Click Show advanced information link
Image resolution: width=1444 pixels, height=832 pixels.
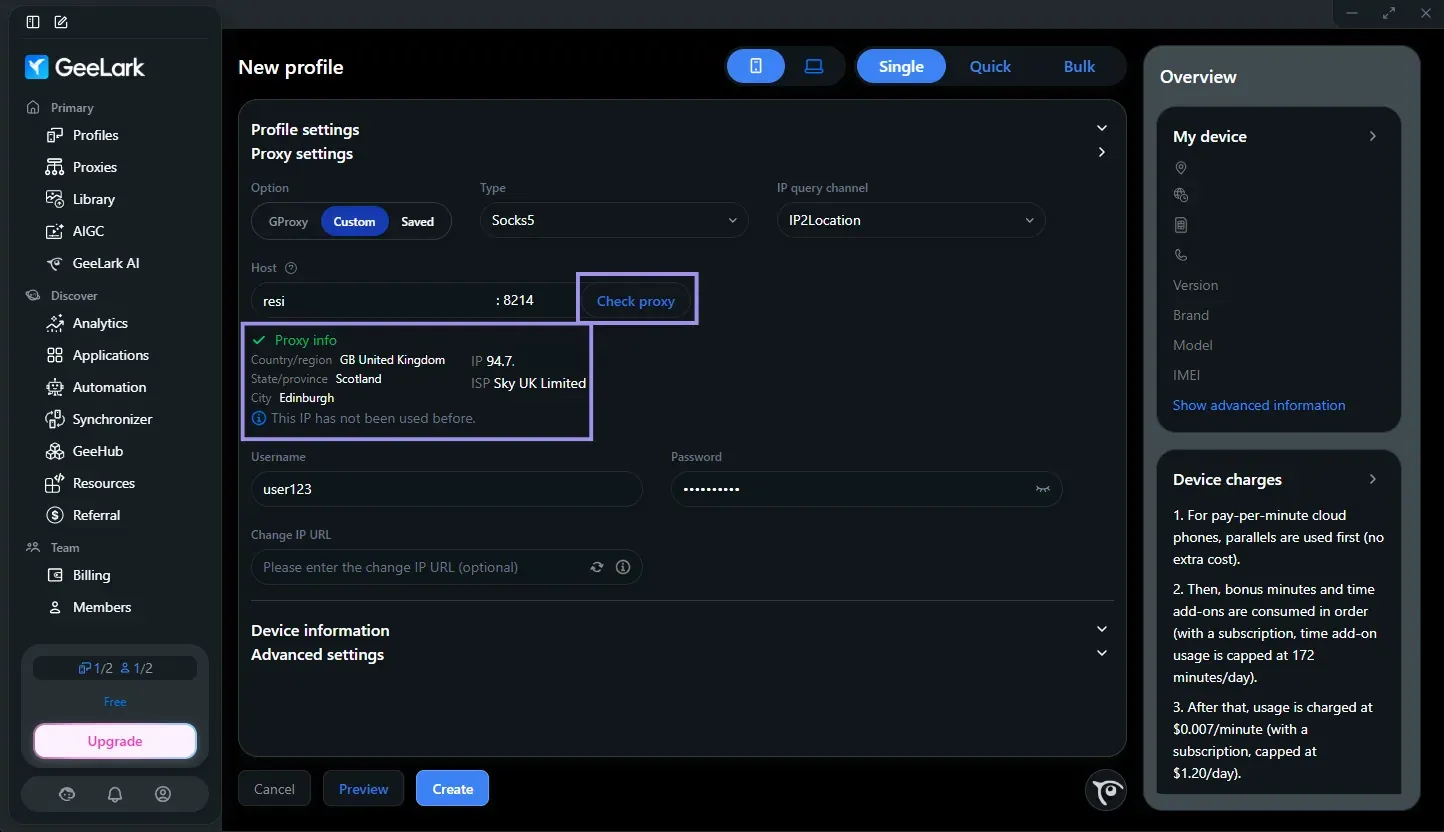pos(1259,405)
